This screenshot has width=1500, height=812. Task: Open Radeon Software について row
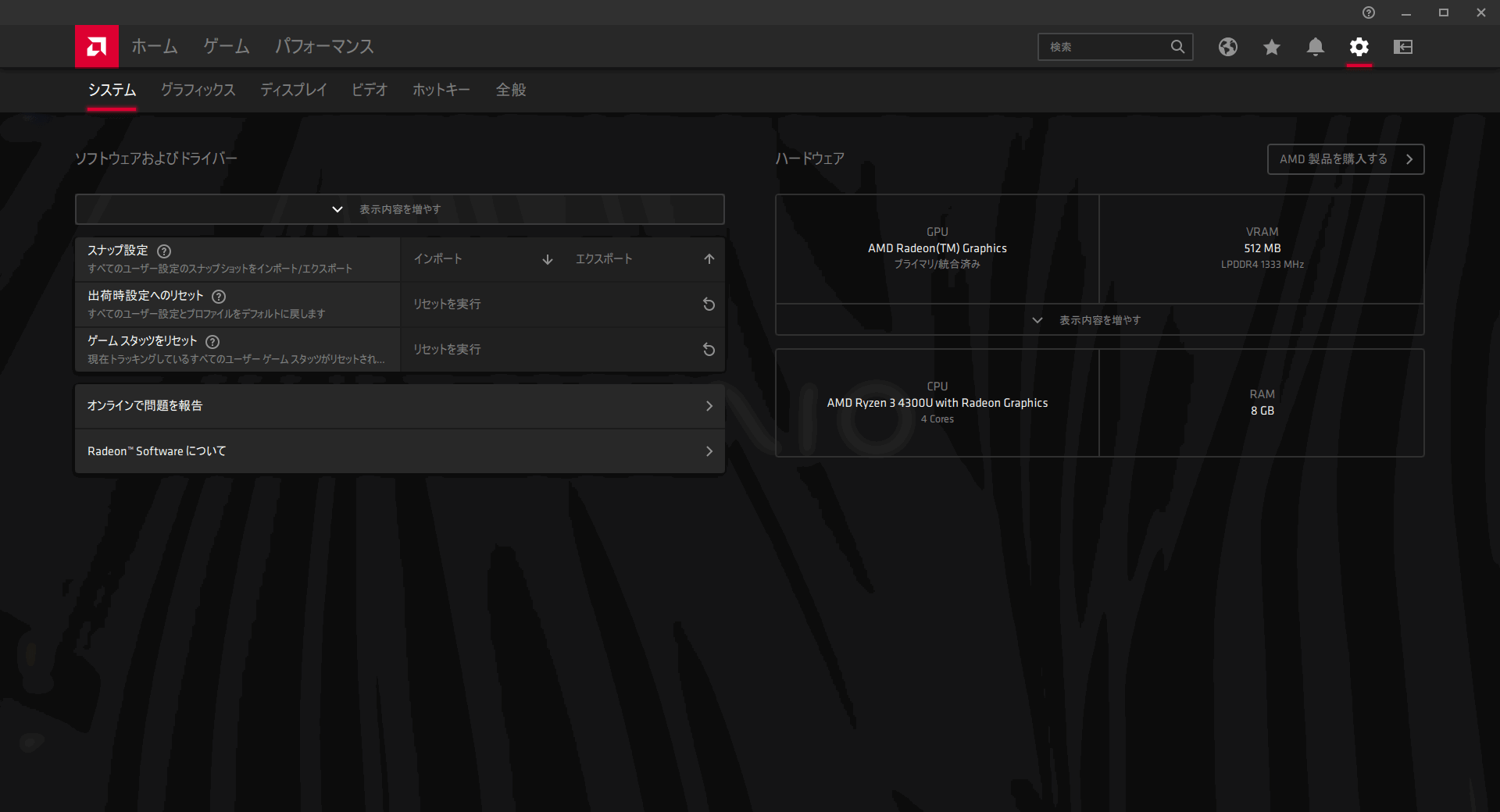400,451
